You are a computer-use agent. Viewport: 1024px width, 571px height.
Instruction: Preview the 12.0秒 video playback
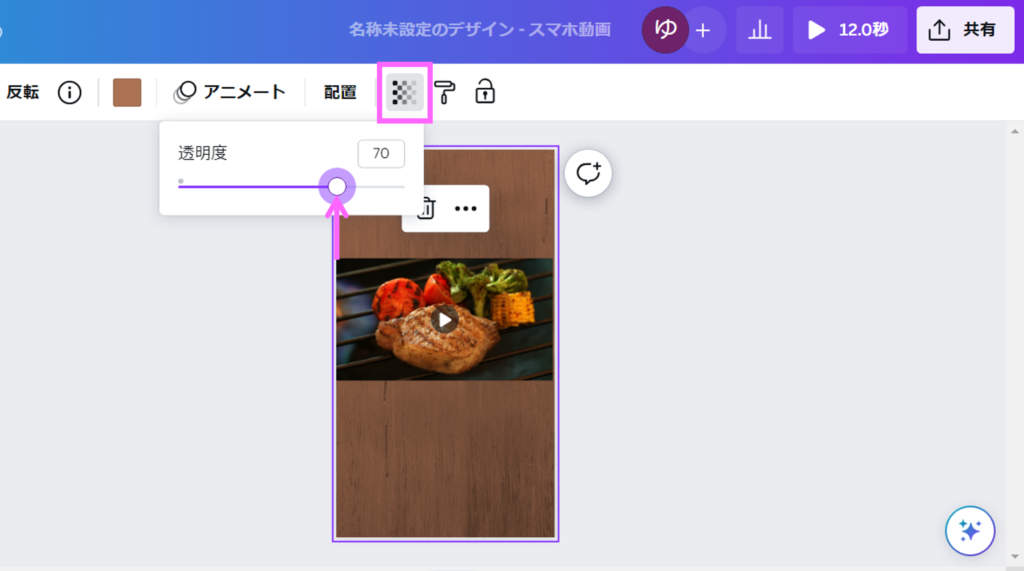point(850,30)
